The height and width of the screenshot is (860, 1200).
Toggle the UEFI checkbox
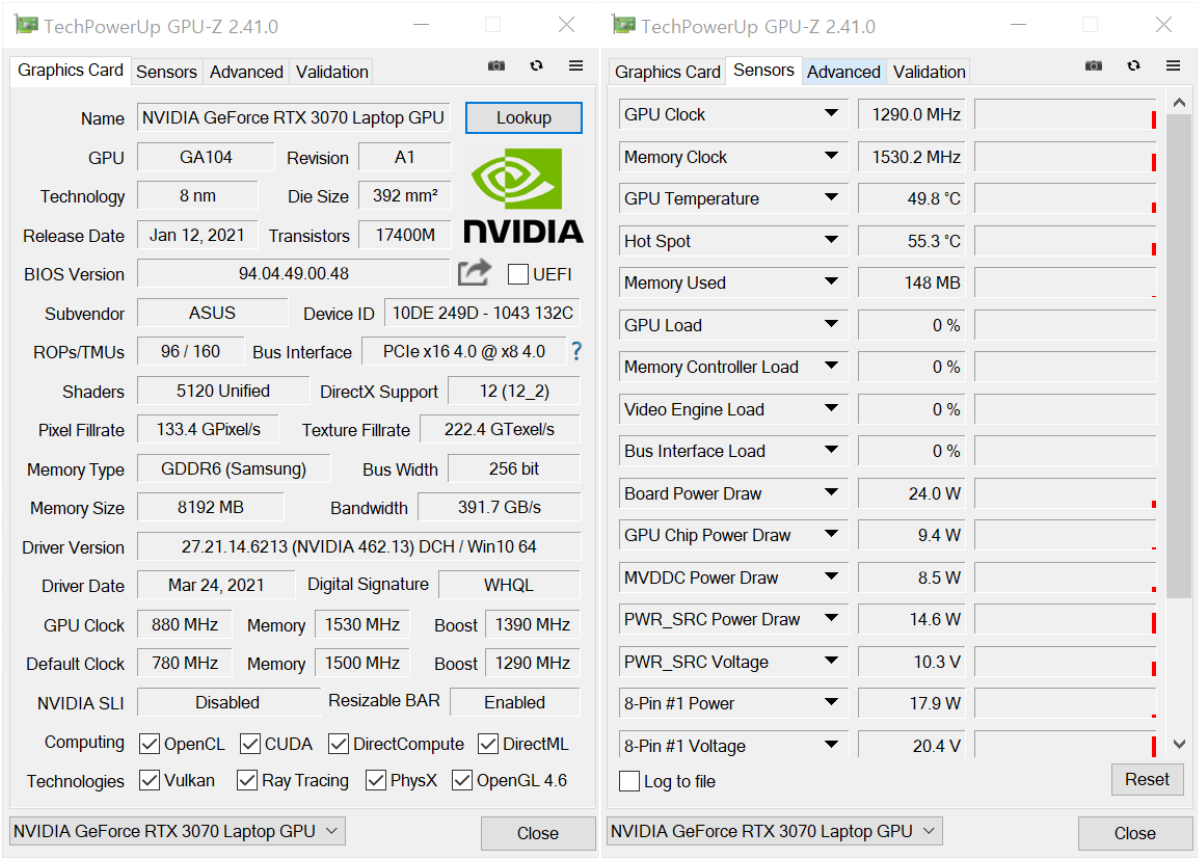pos(518,274)
